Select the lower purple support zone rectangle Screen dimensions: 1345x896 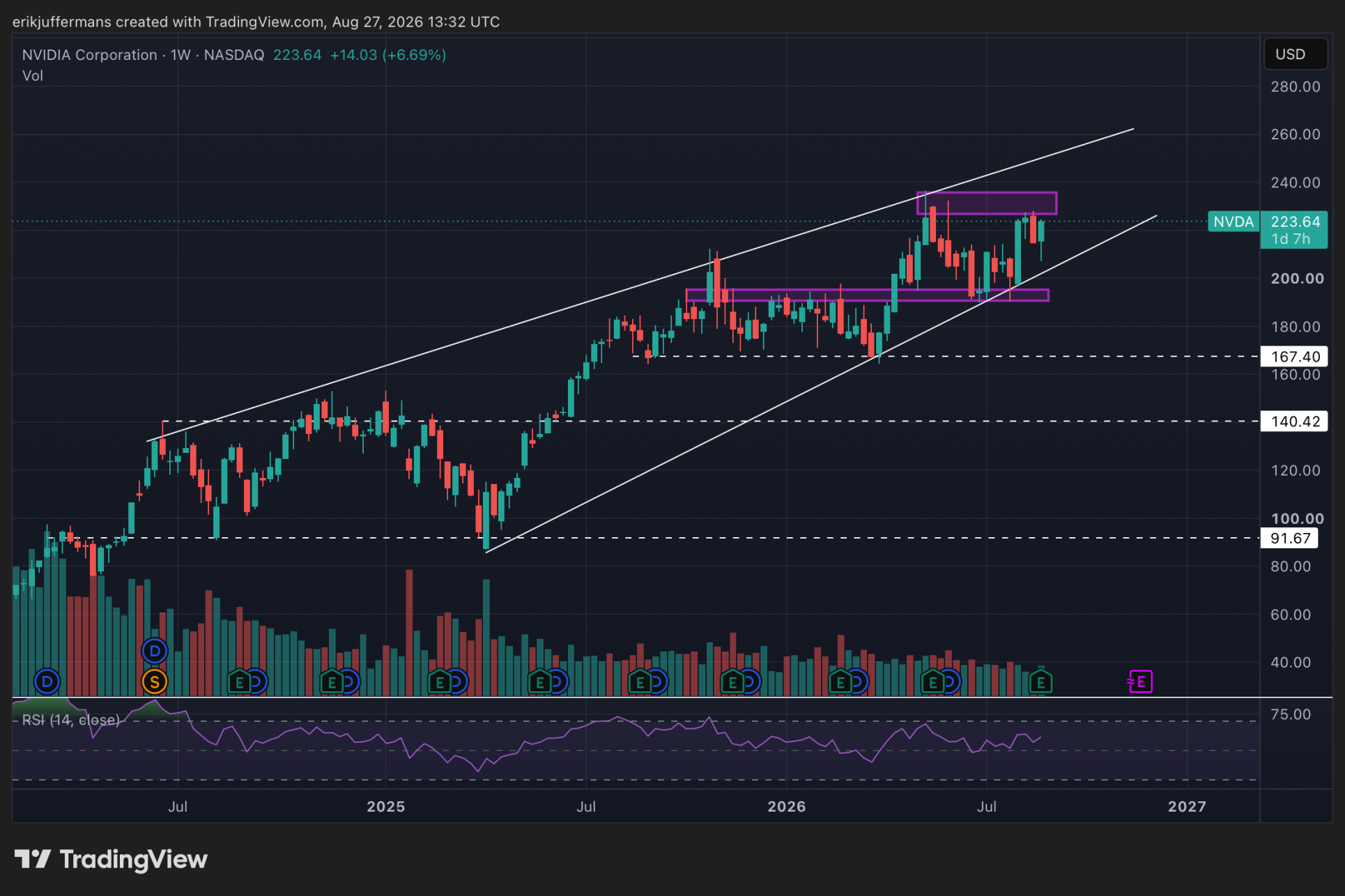click(x=867, y=295)
